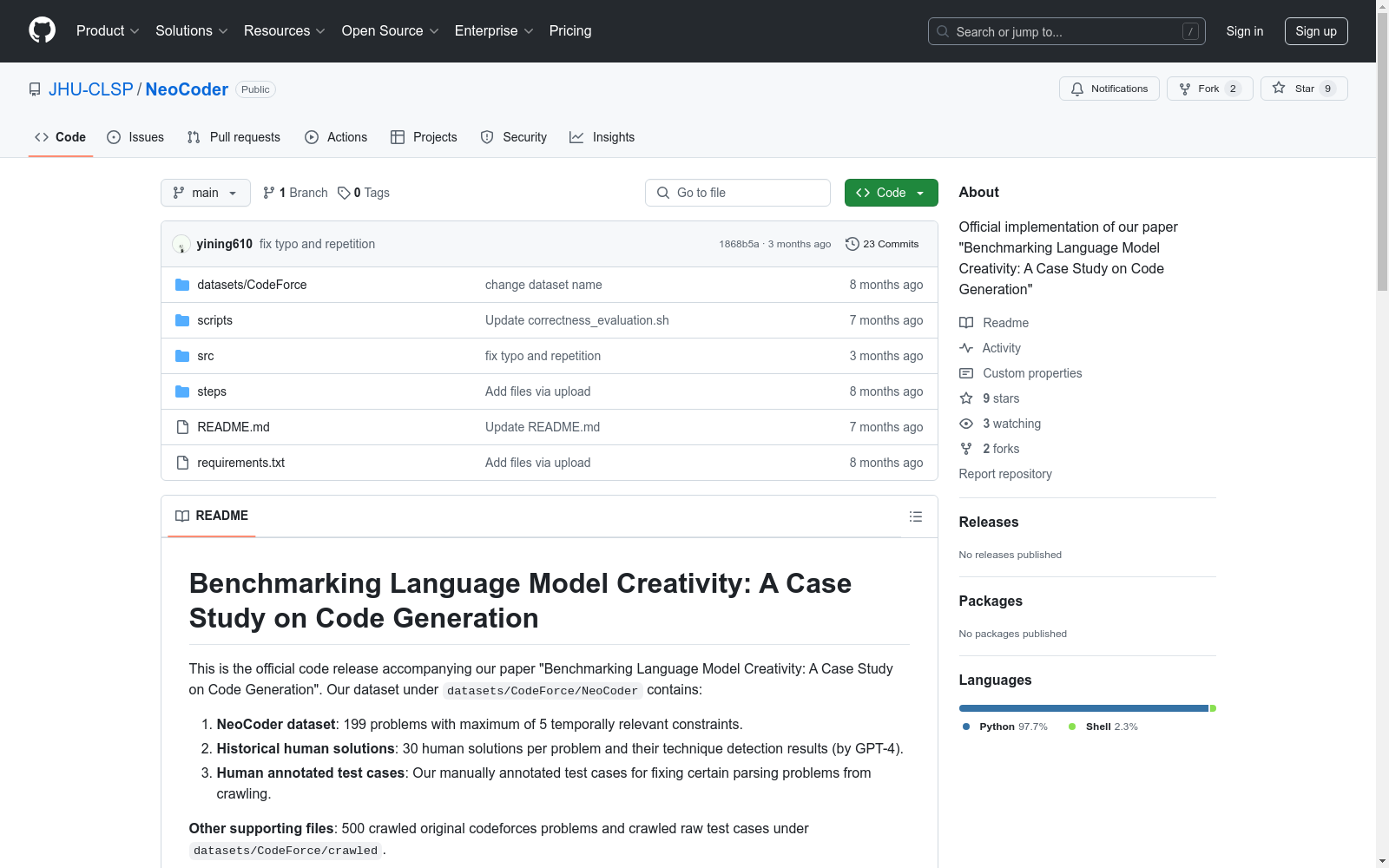Viewport: 1389px width, 868px height.
Task: Switch to the Issues tab
Action: pos(135,137)
